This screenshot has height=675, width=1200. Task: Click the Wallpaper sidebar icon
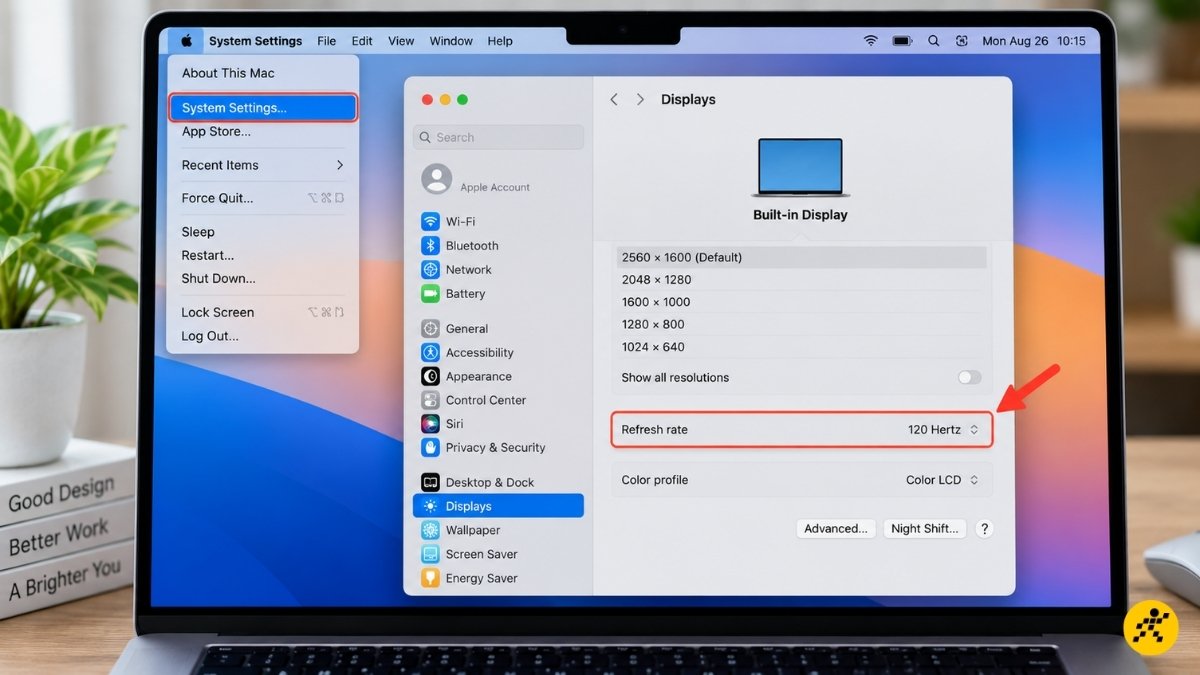click(x=430, y=530)
